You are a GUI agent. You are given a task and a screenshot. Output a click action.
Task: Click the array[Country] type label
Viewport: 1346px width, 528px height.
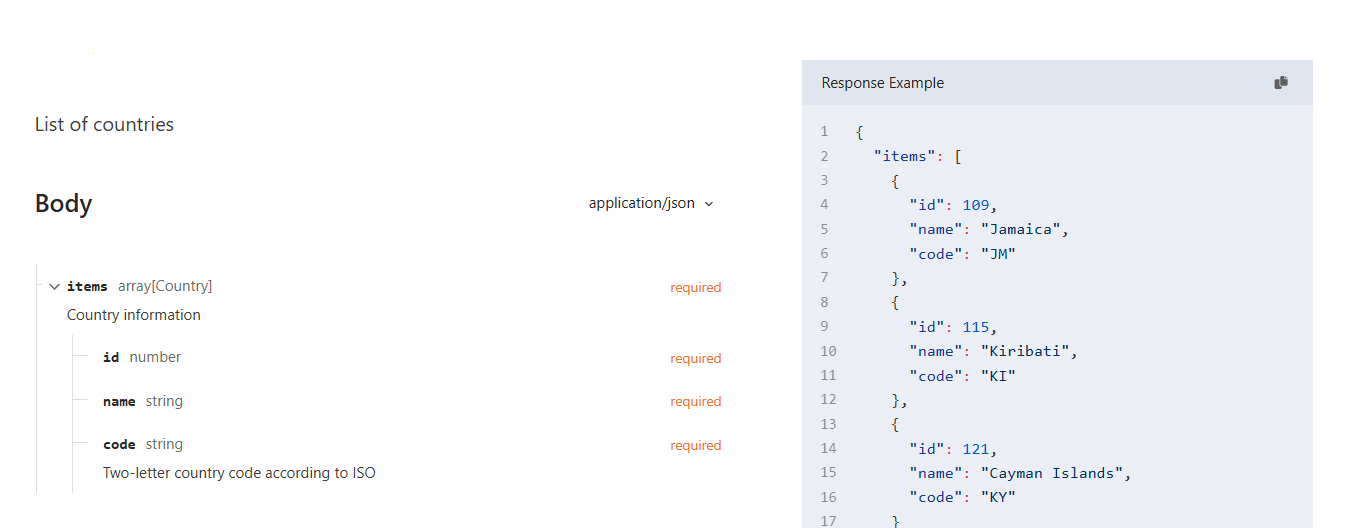pyautogui.click(x=165, y=286)
